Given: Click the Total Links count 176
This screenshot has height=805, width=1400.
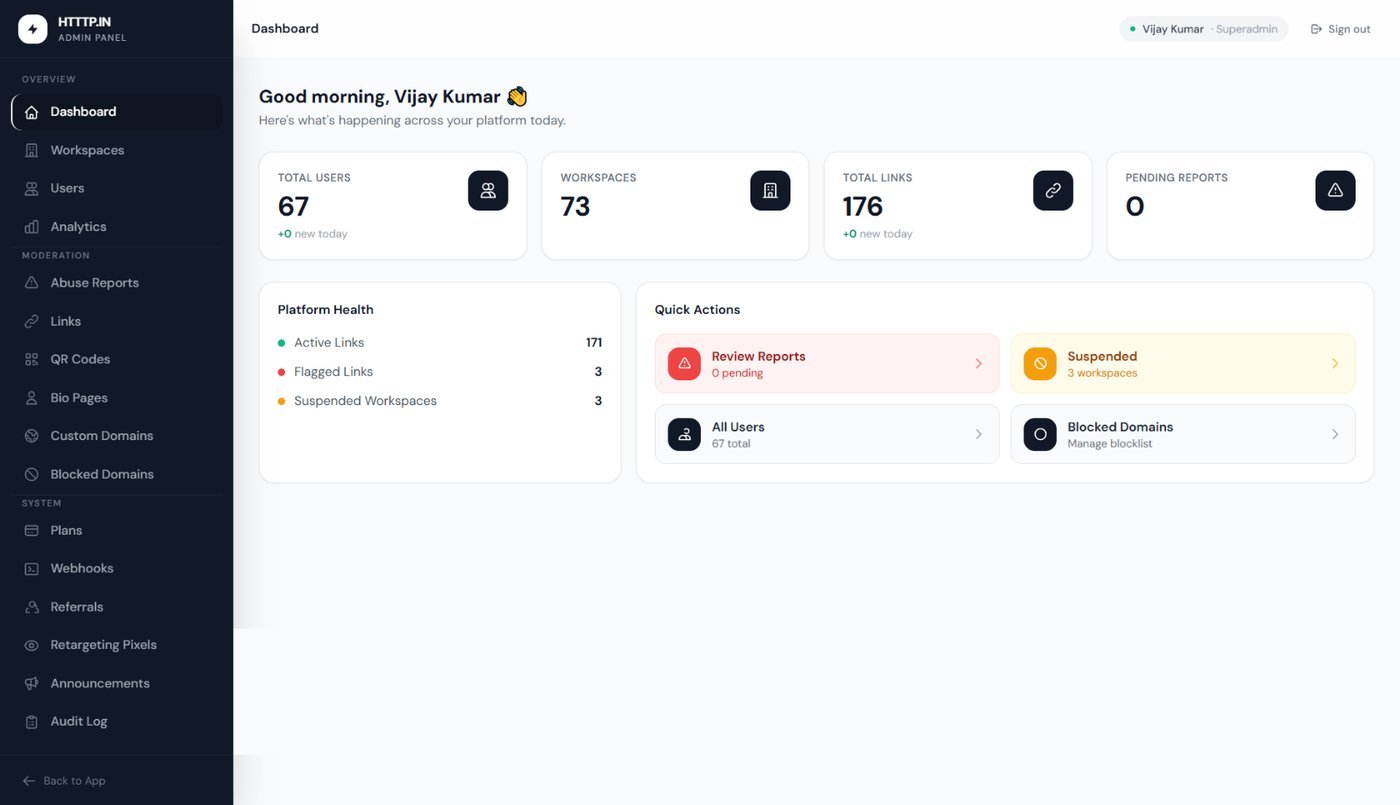Looking at the screenshot, I should (x=863, y=206).
